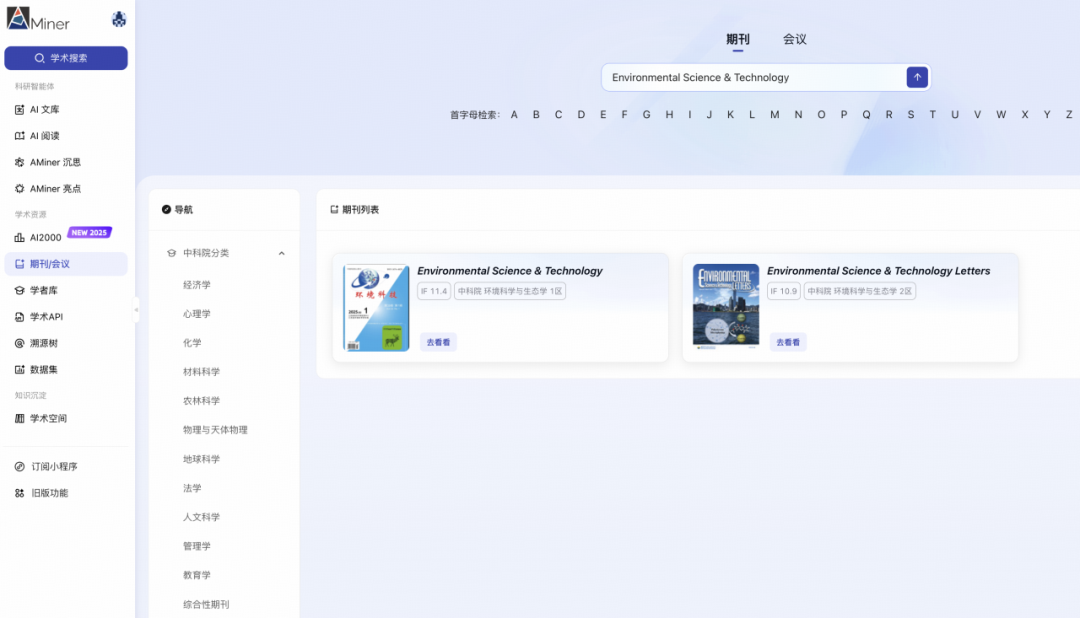Open the 溯源树 feature
Screen dimensions: 1080x618
pos(54,342)
